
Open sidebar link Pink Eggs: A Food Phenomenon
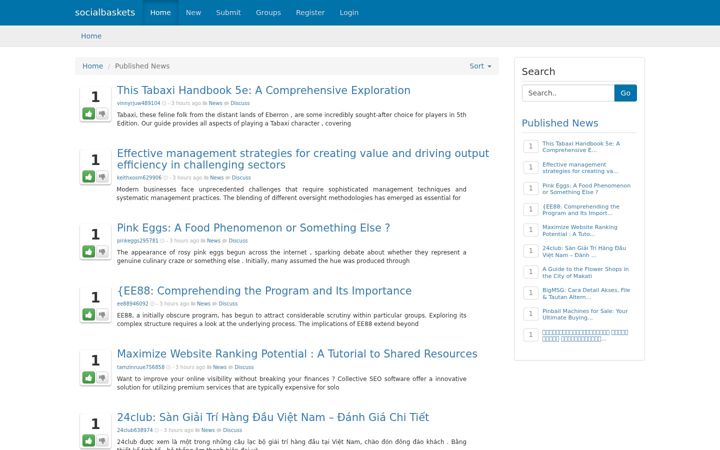point(586,189)
